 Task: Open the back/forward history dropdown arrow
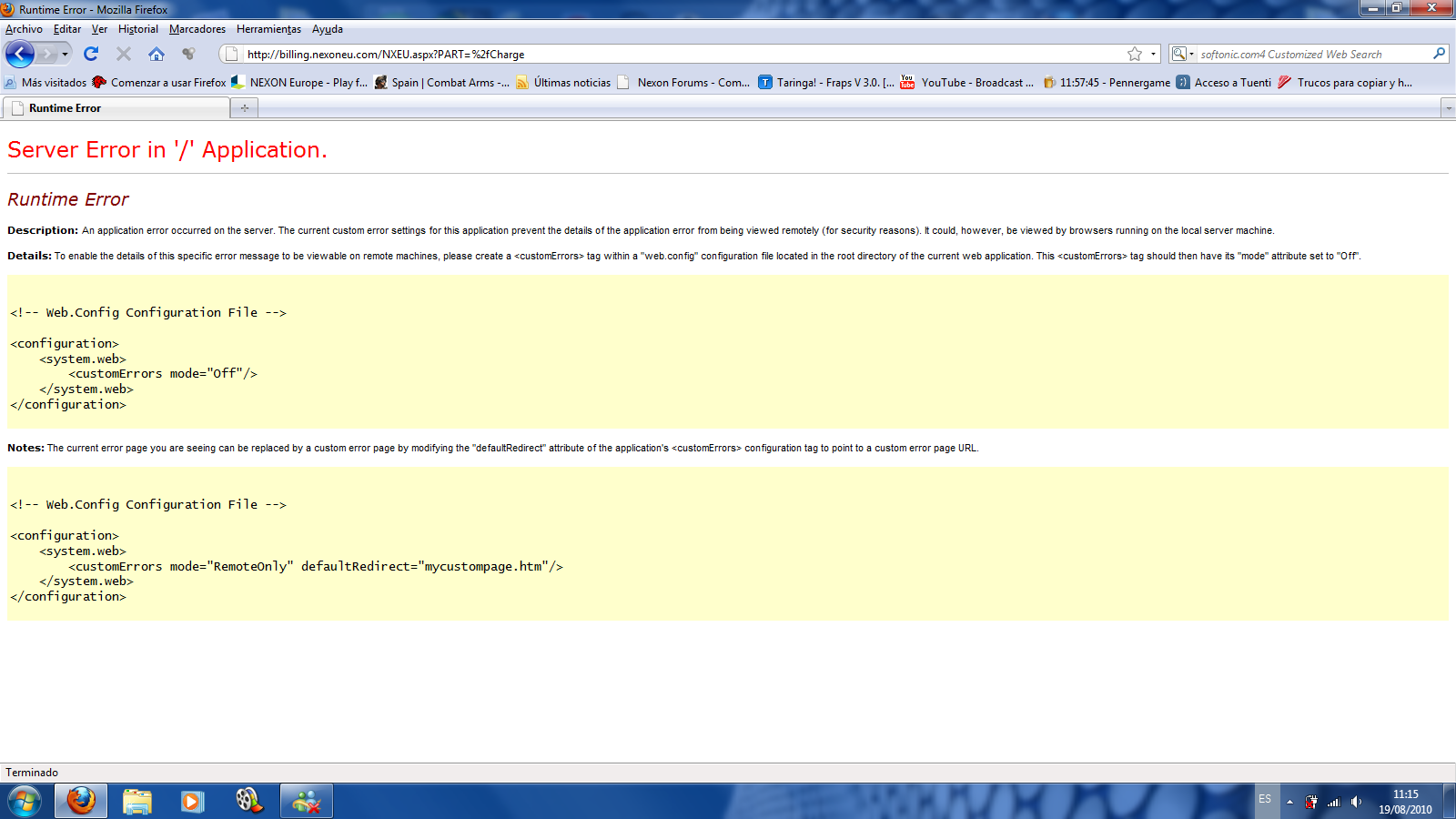click(x=65, y=54)
